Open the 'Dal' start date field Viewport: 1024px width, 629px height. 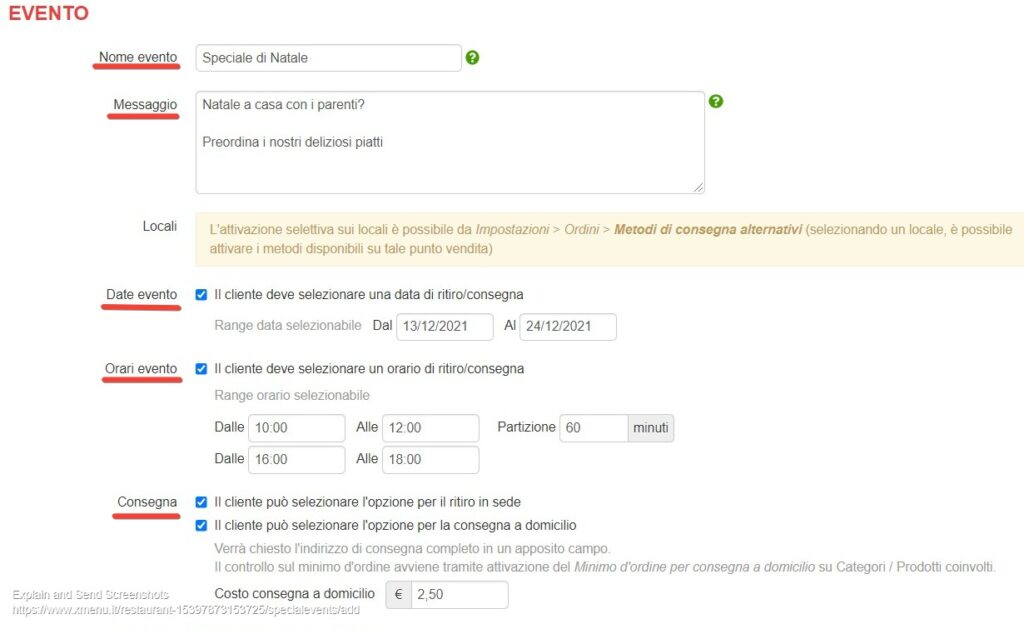[x=445, y=327]
